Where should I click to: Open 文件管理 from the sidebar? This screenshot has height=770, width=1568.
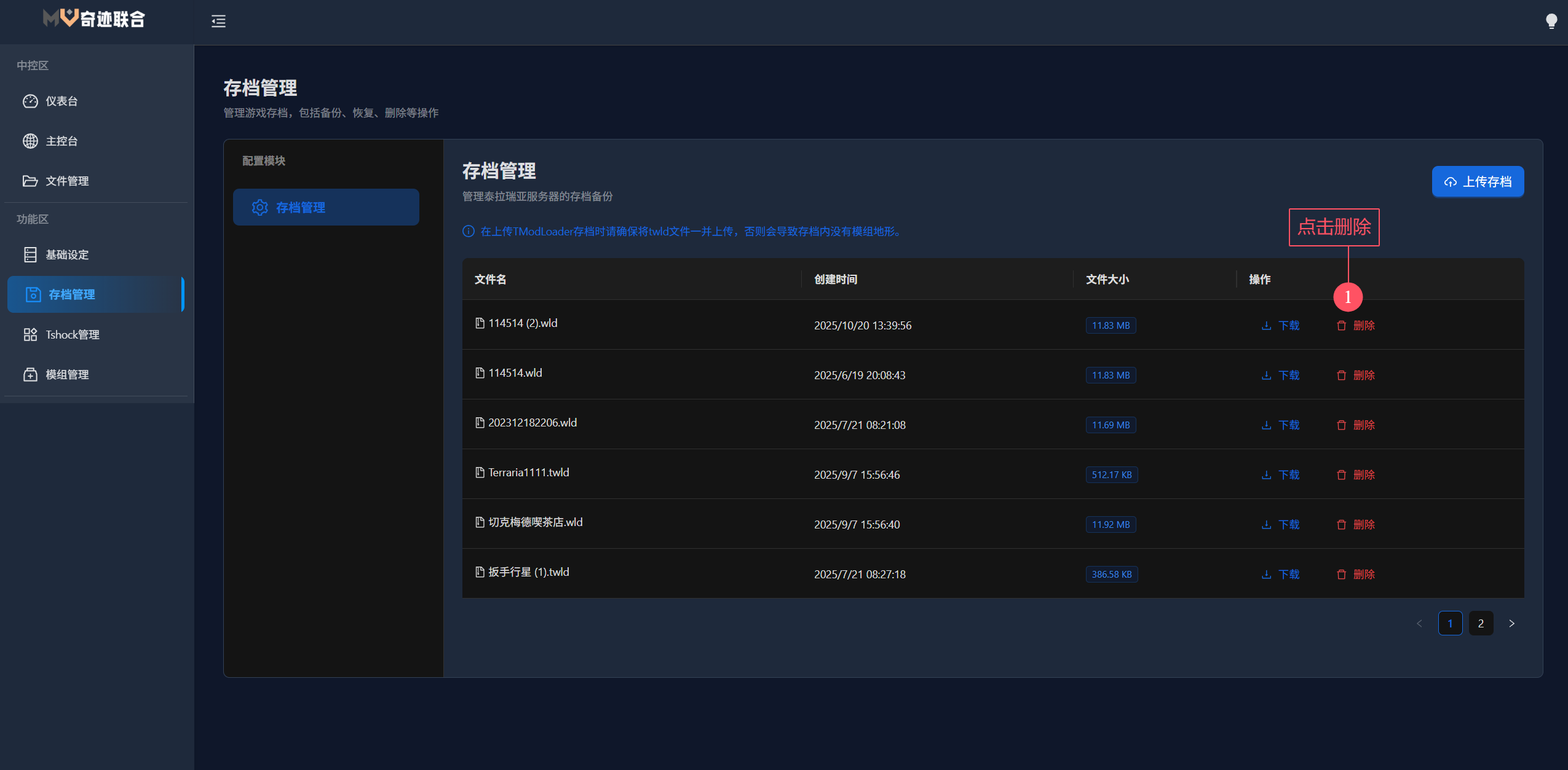[66, 181]
